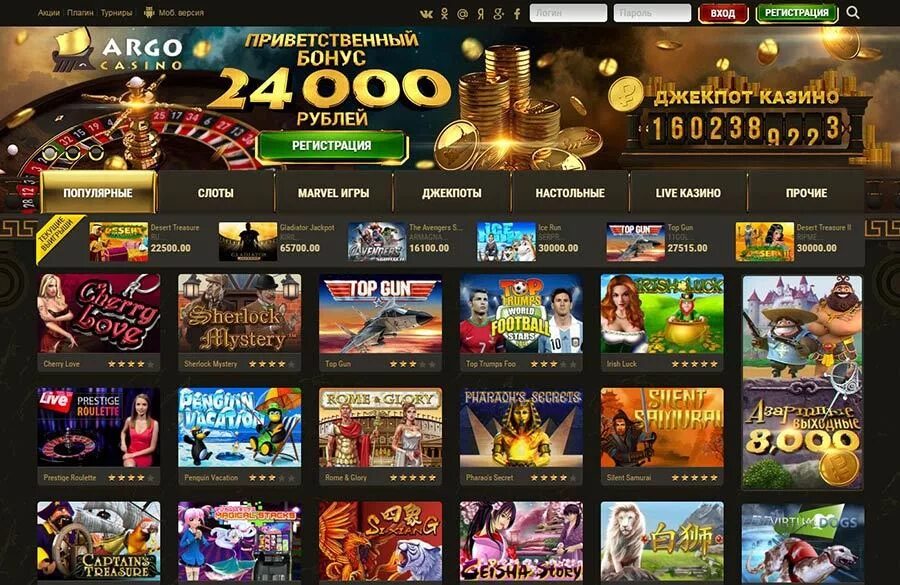Open the VK social login icon
The height and width of the screenshot is (585, 900).
coord(426,14)
